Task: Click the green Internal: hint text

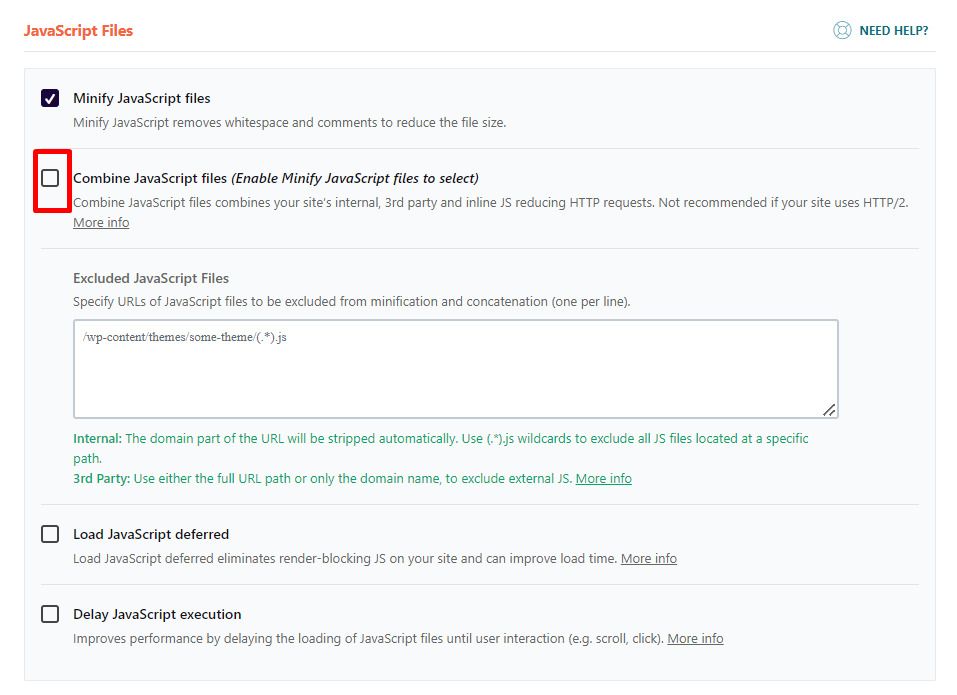Action: point(97,439)
